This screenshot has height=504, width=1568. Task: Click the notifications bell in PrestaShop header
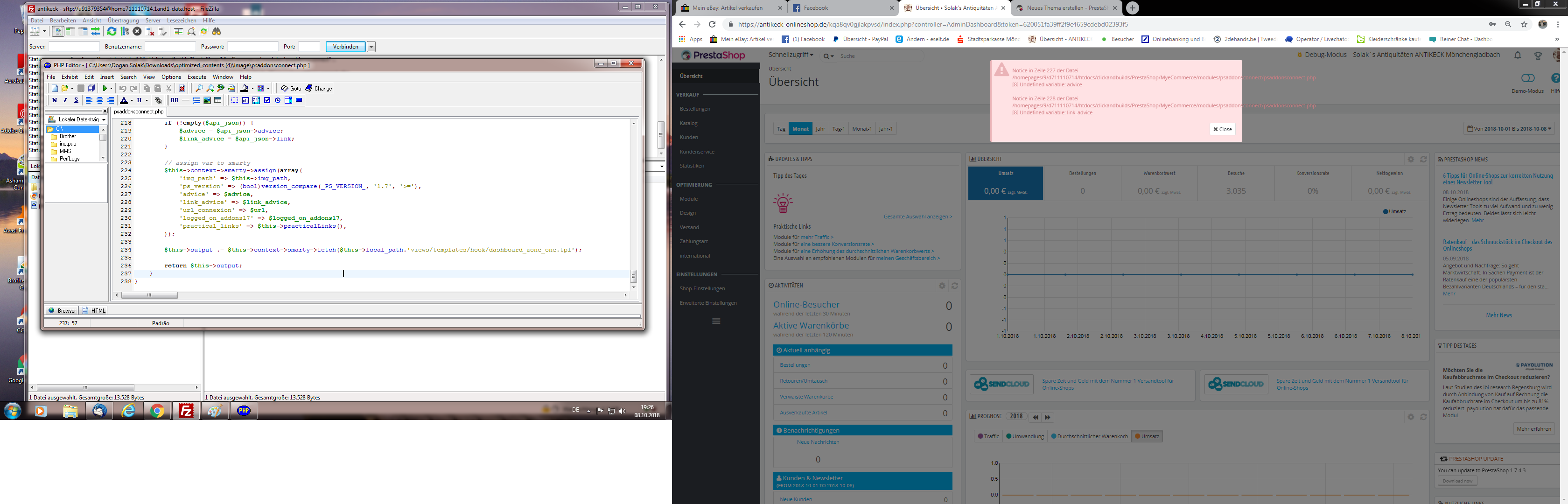[x=1518, y=56]
